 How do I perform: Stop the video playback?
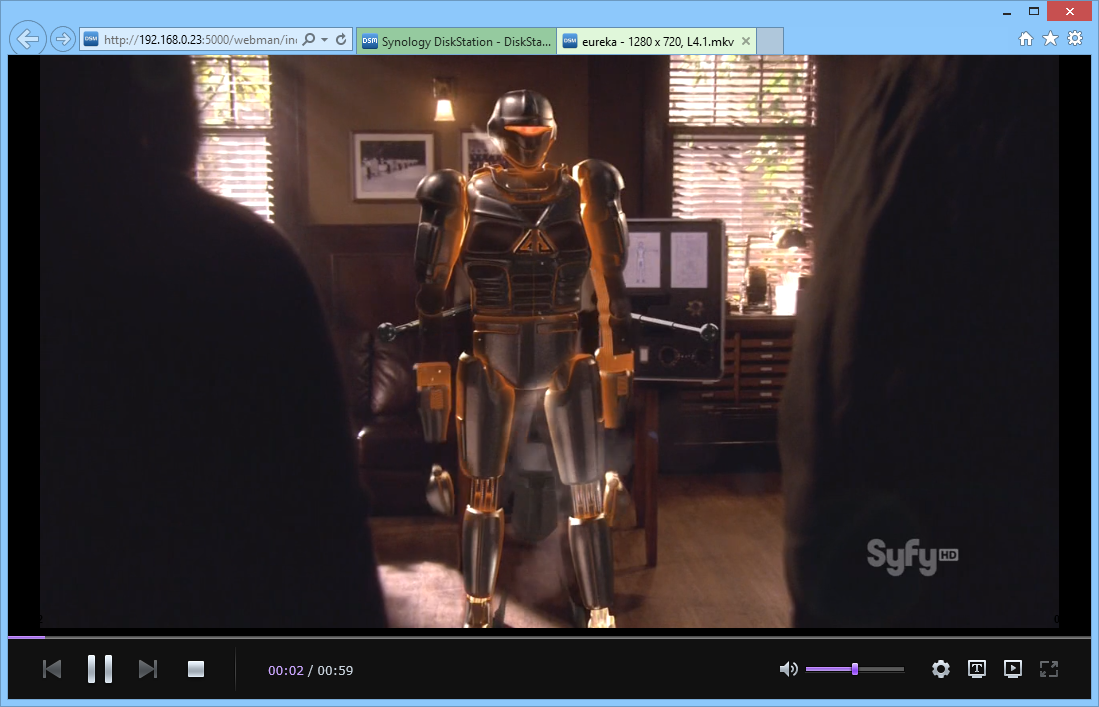(196, 669)
